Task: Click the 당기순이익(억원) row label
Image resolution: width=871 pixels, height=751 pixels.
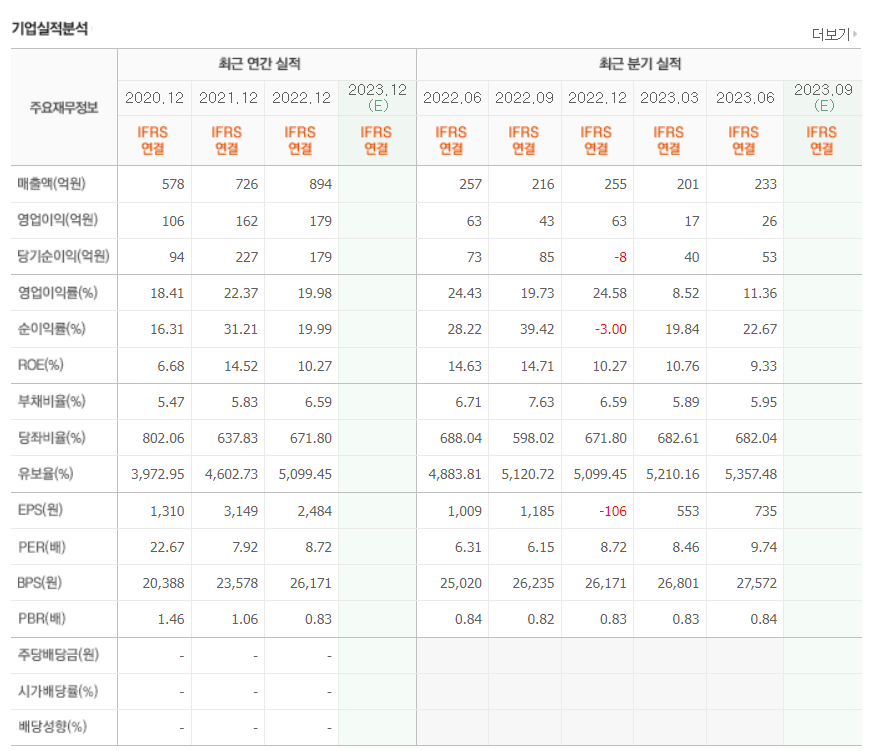Action: tap(63, 256)
